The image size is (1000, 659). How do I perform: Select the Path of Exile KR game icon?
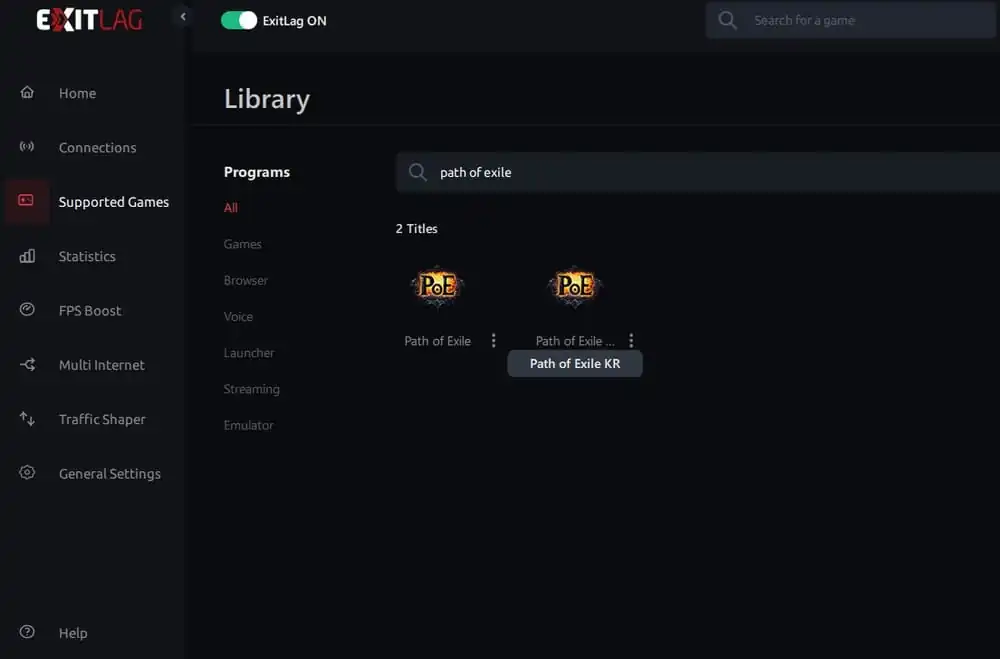(x=575, y=286)
